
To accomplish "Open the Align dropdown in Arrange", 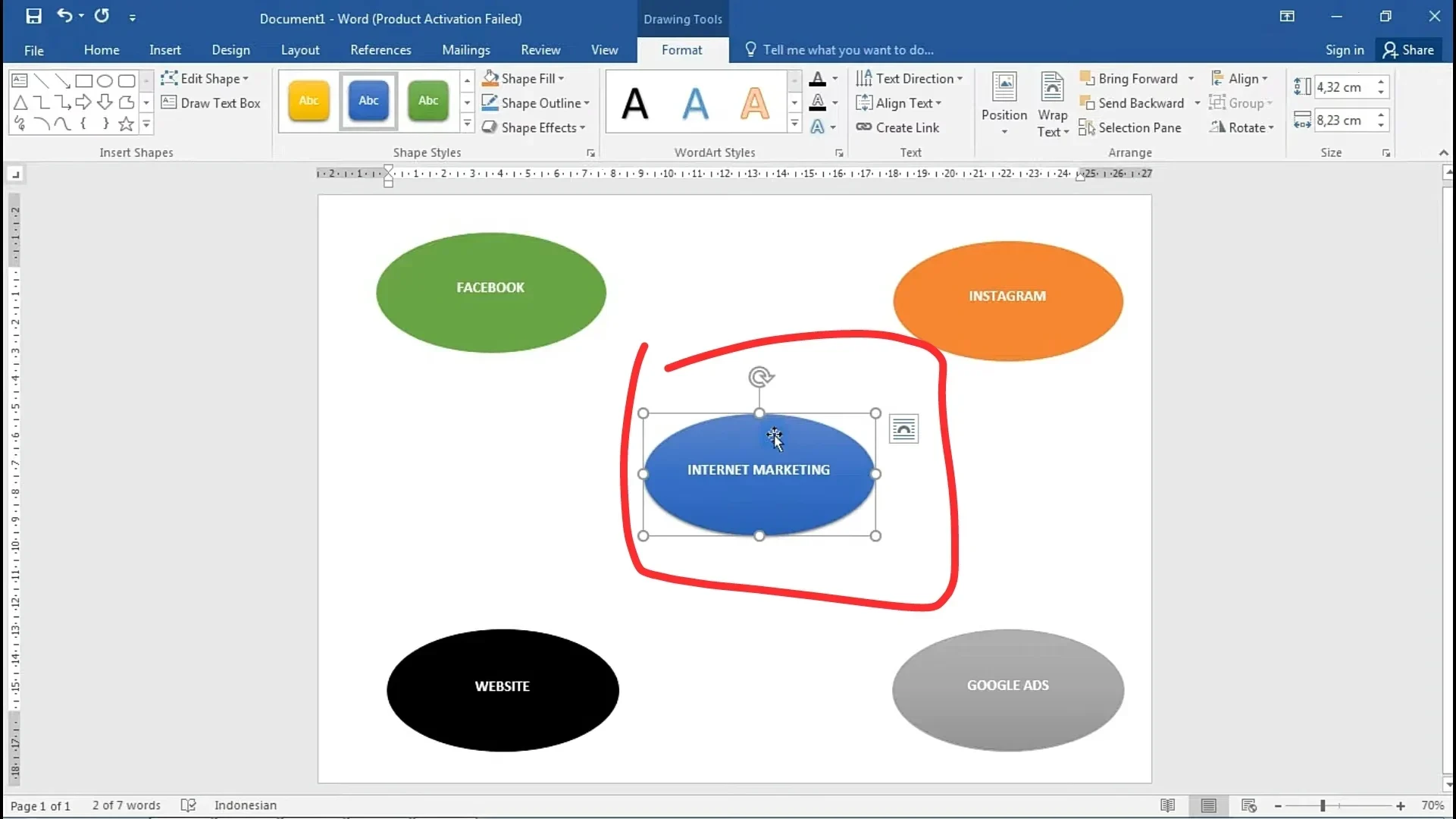I will click(x=1239, y=78).
